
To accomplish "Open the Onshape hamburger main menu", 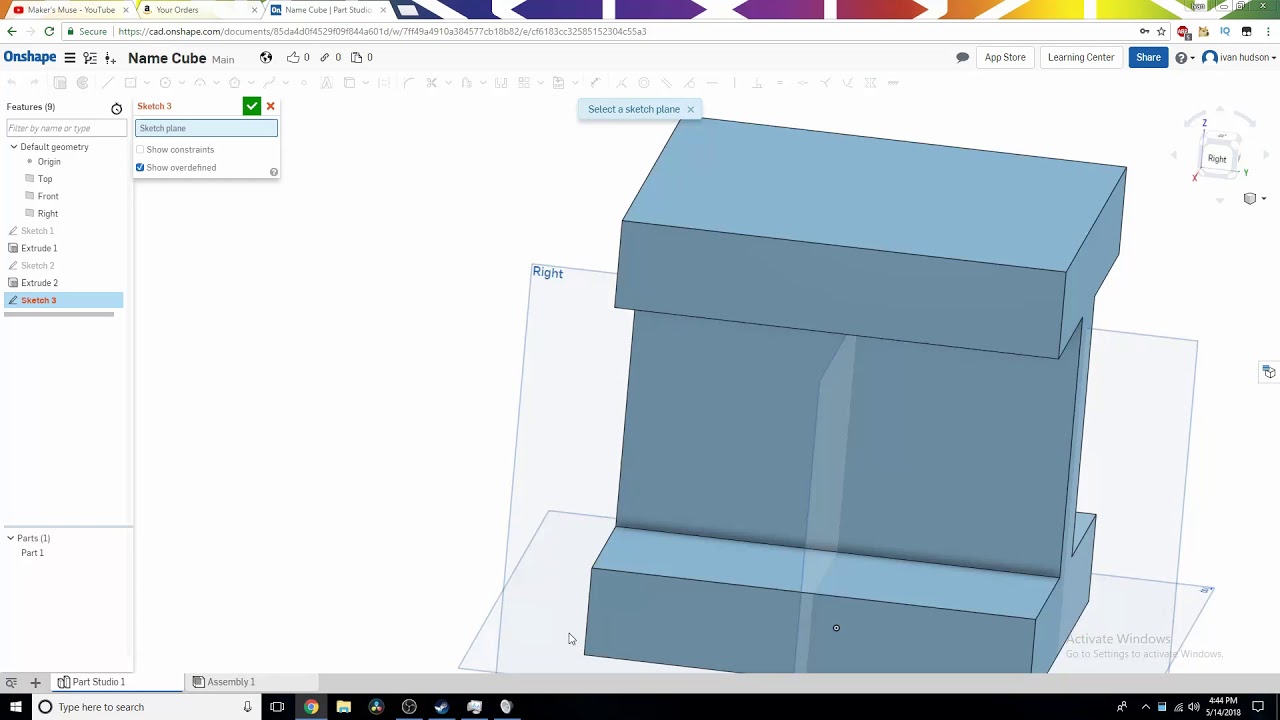I will (x=70, y=58).
